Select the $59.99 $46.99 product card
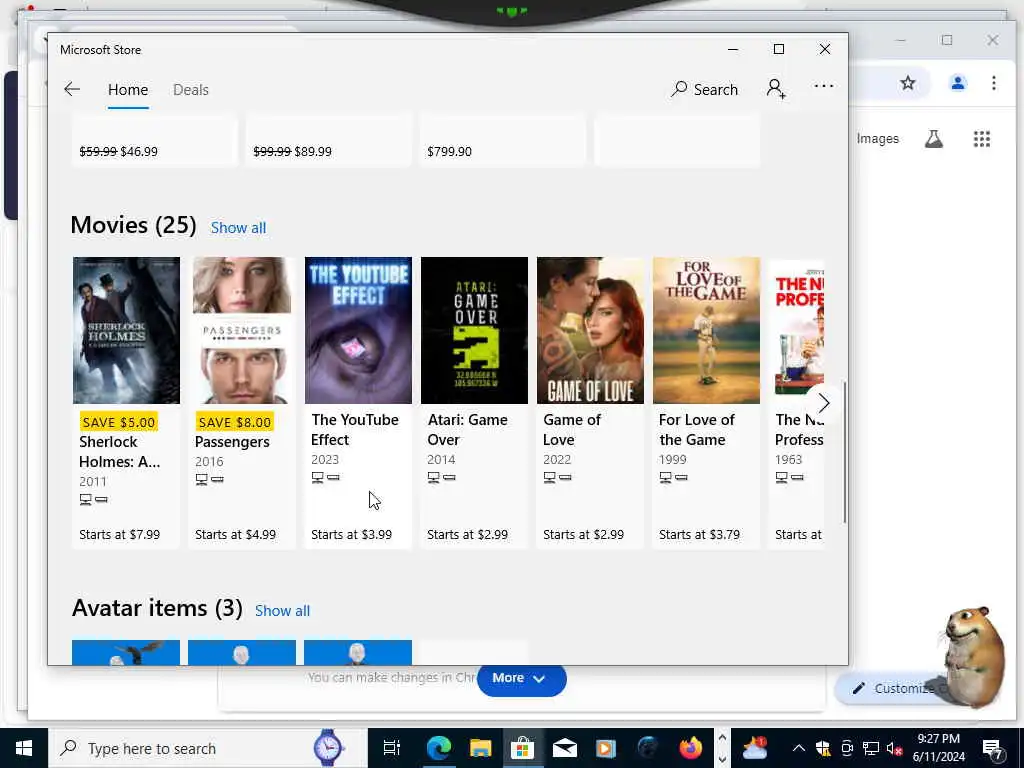This screenshot has height=768, width=1024. [154, 141]
